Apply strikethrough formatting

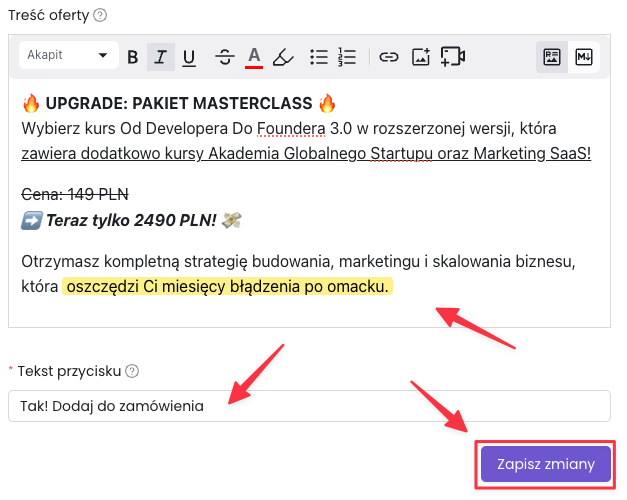tap(224, 57)
